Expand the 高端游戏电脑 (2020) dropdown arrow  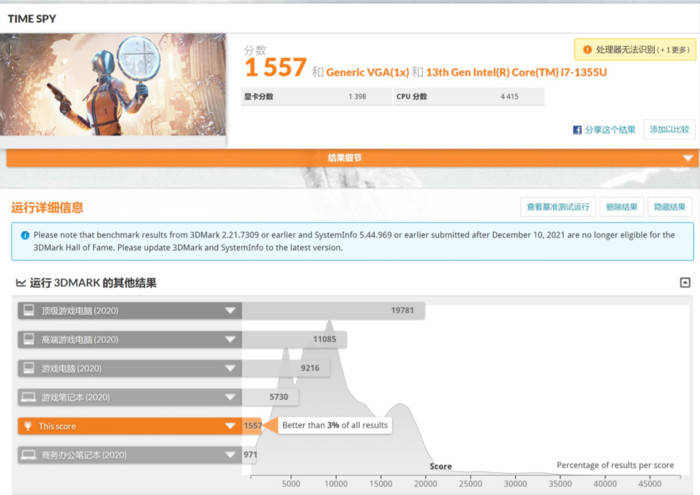coord(230,339)
